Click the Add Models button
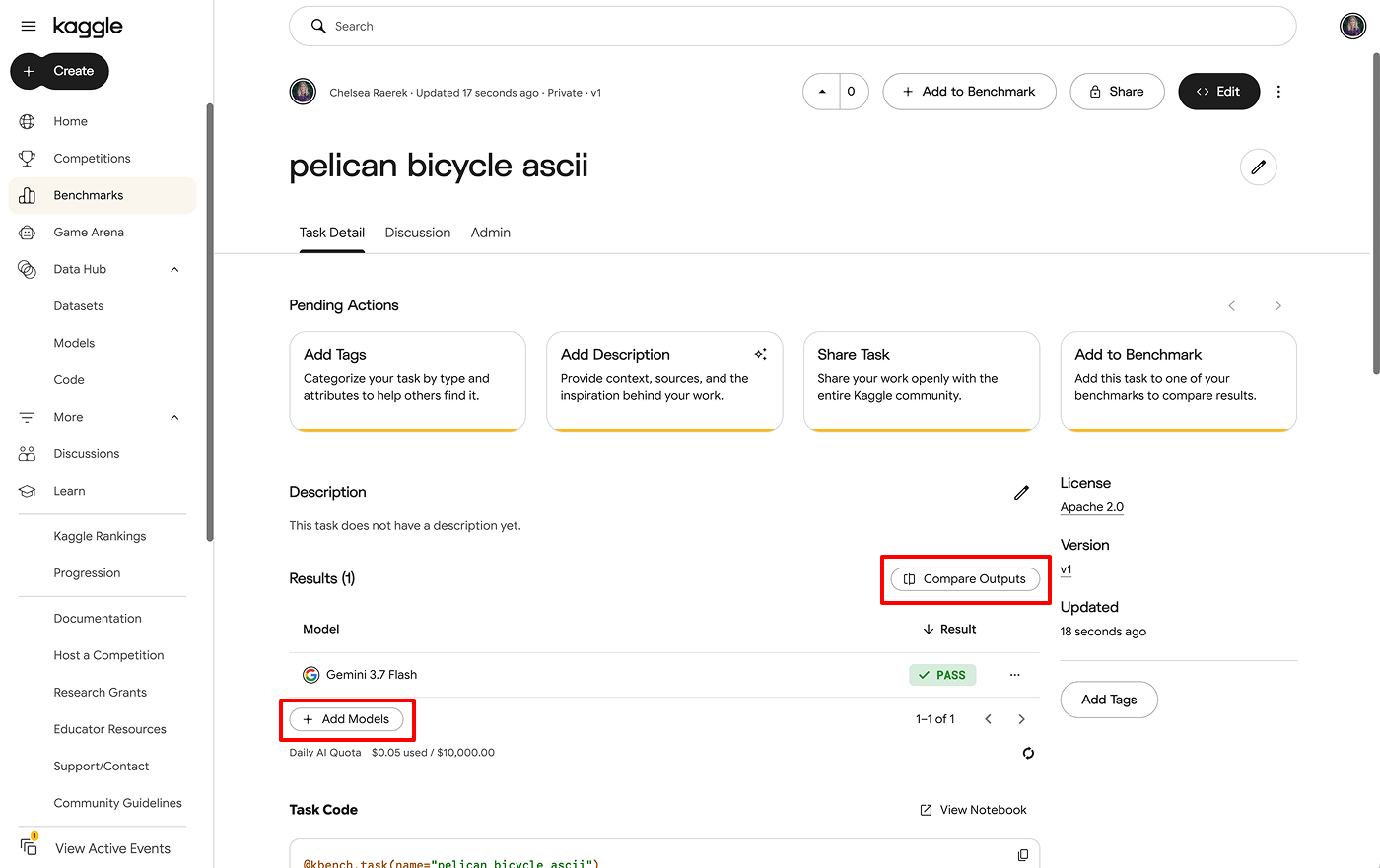This screenshot has height=868, width=1380. (346, 719)
